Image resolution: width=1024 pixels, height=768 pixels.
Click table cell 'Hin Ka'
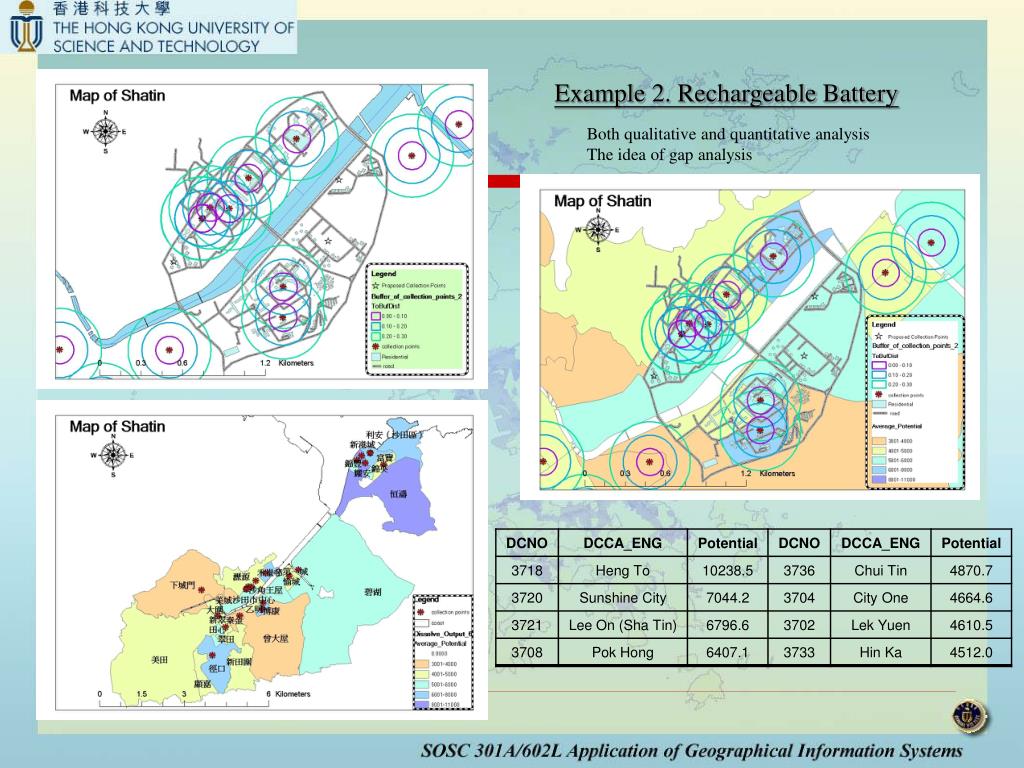(880, 652)
